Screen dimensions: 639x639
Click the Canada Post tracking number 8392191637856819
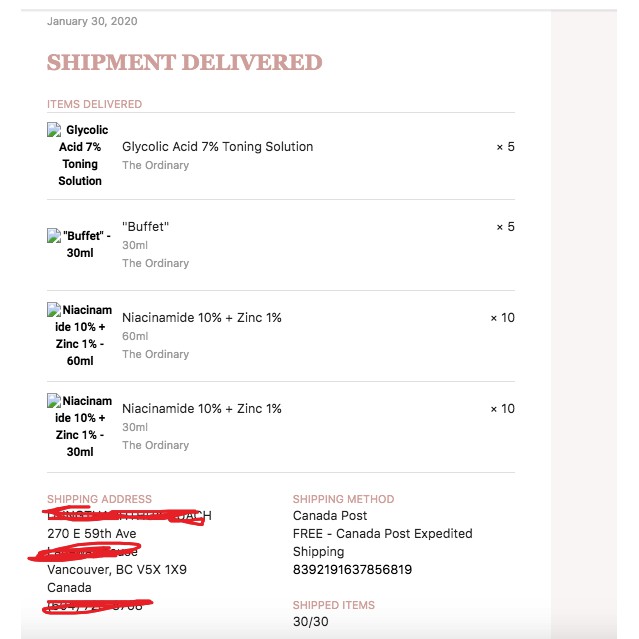click(x=352, y=570)
